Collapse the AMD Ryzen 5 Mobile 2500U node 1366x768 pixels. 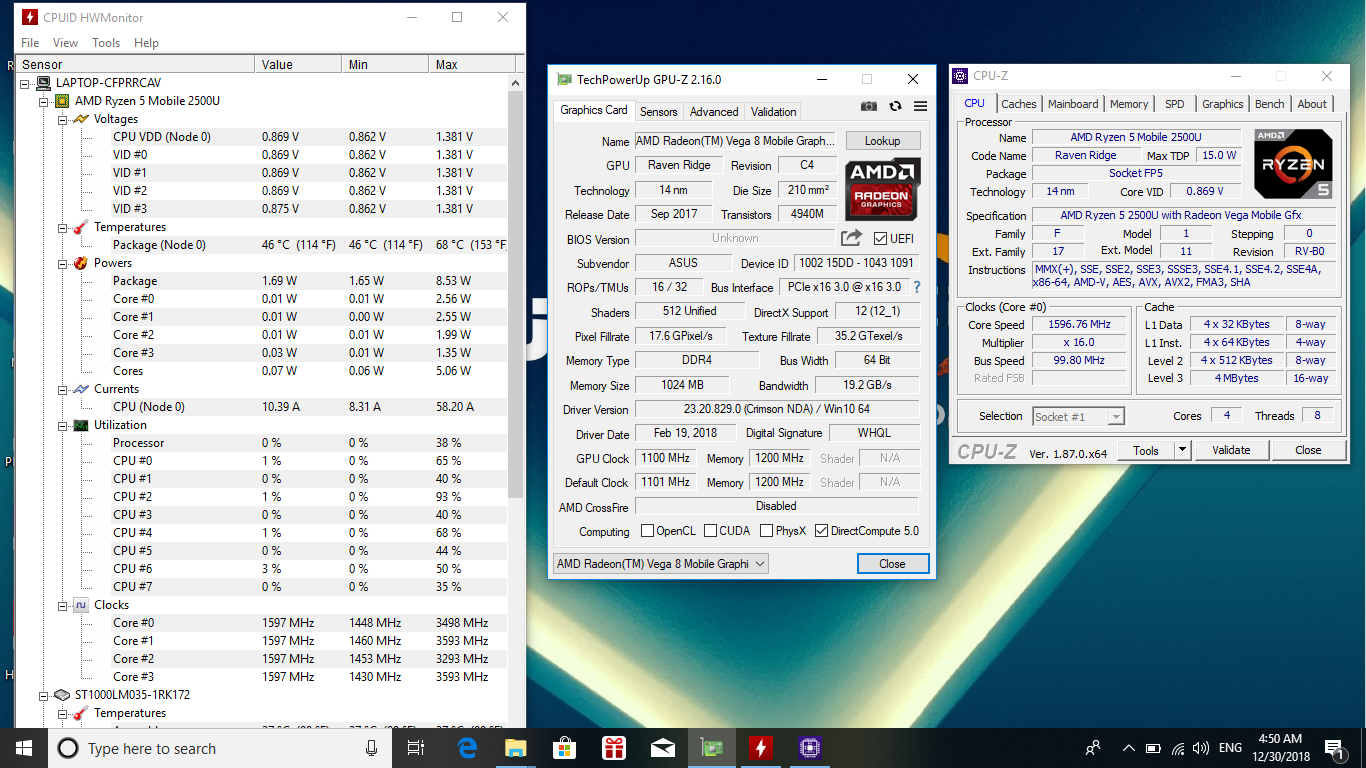pos(43,101)
